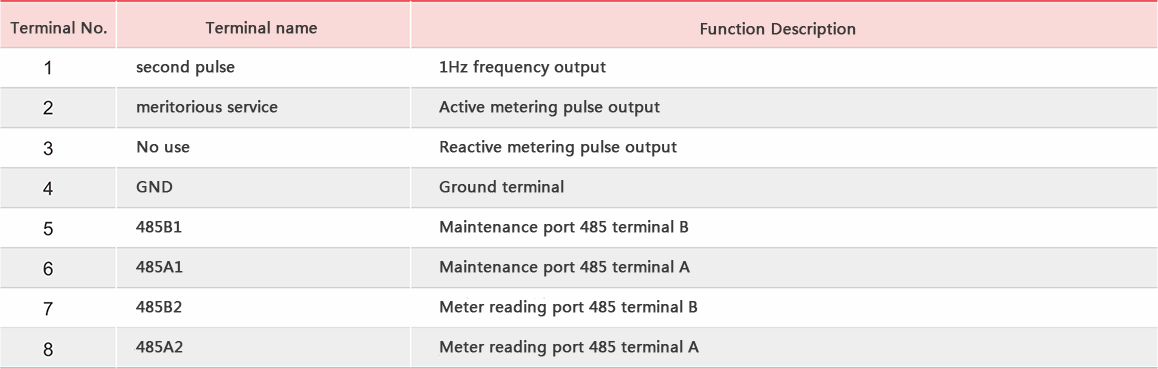
Task: Click 'Active metering pulse output' text
Action: (x=549, y=108)
